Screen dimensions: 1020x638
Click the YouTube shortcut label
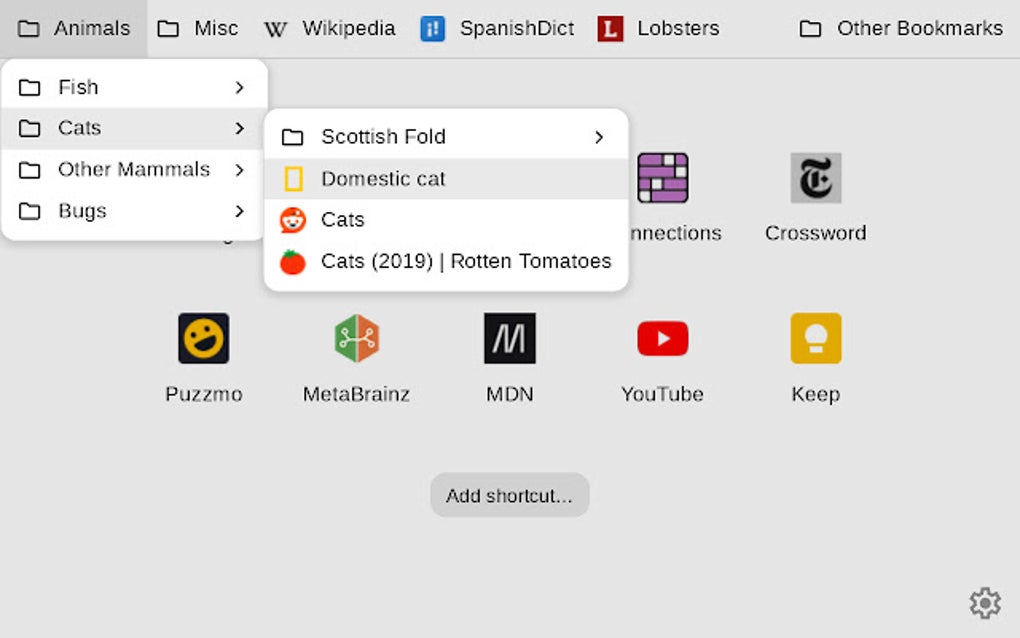[662, 394]
